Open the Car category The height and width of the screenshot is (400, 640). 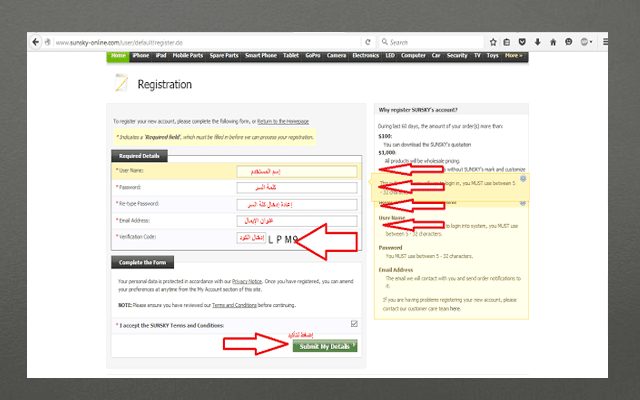point(436,56)
